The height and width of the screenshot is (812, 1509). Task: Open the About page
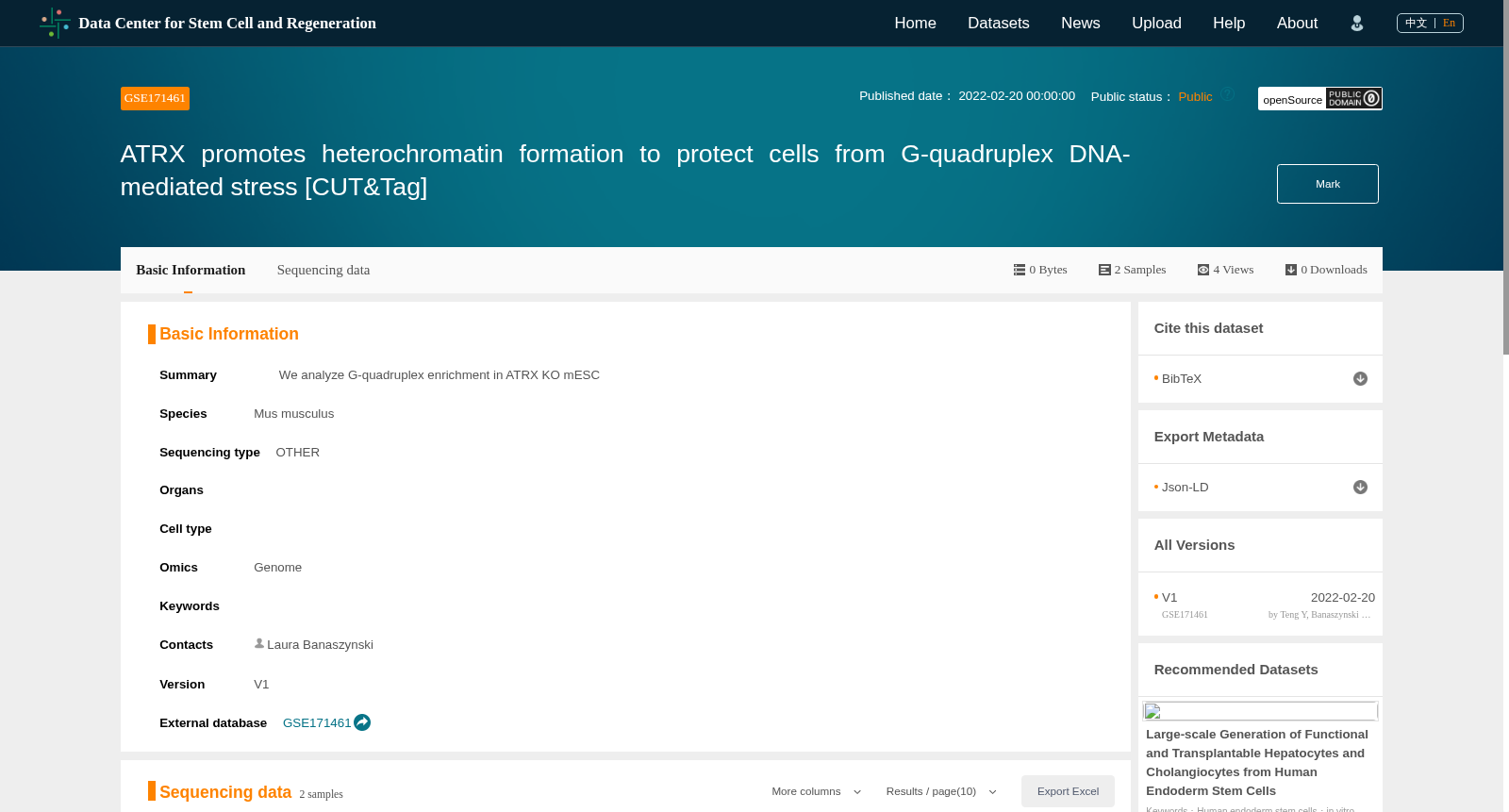(1297, 24)
